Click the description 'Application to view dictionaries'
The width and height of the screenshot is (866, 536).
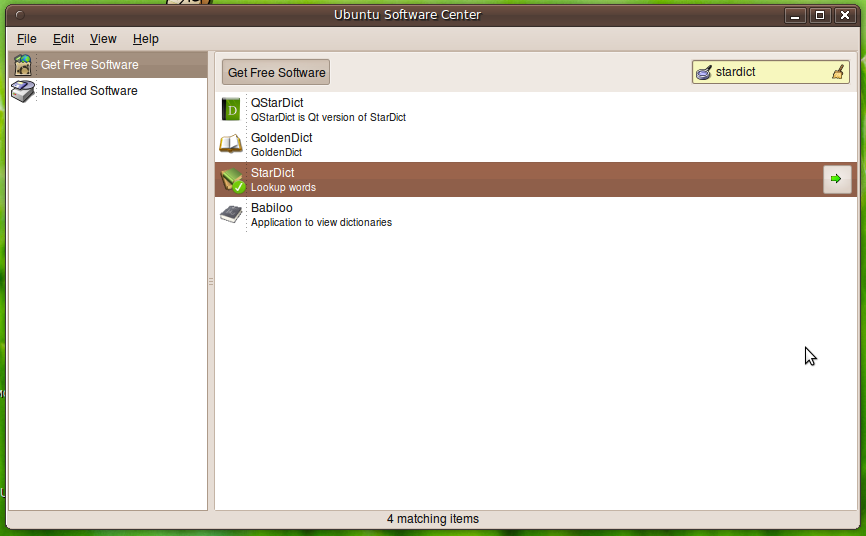pyautogui.click(x=321, y=222)
